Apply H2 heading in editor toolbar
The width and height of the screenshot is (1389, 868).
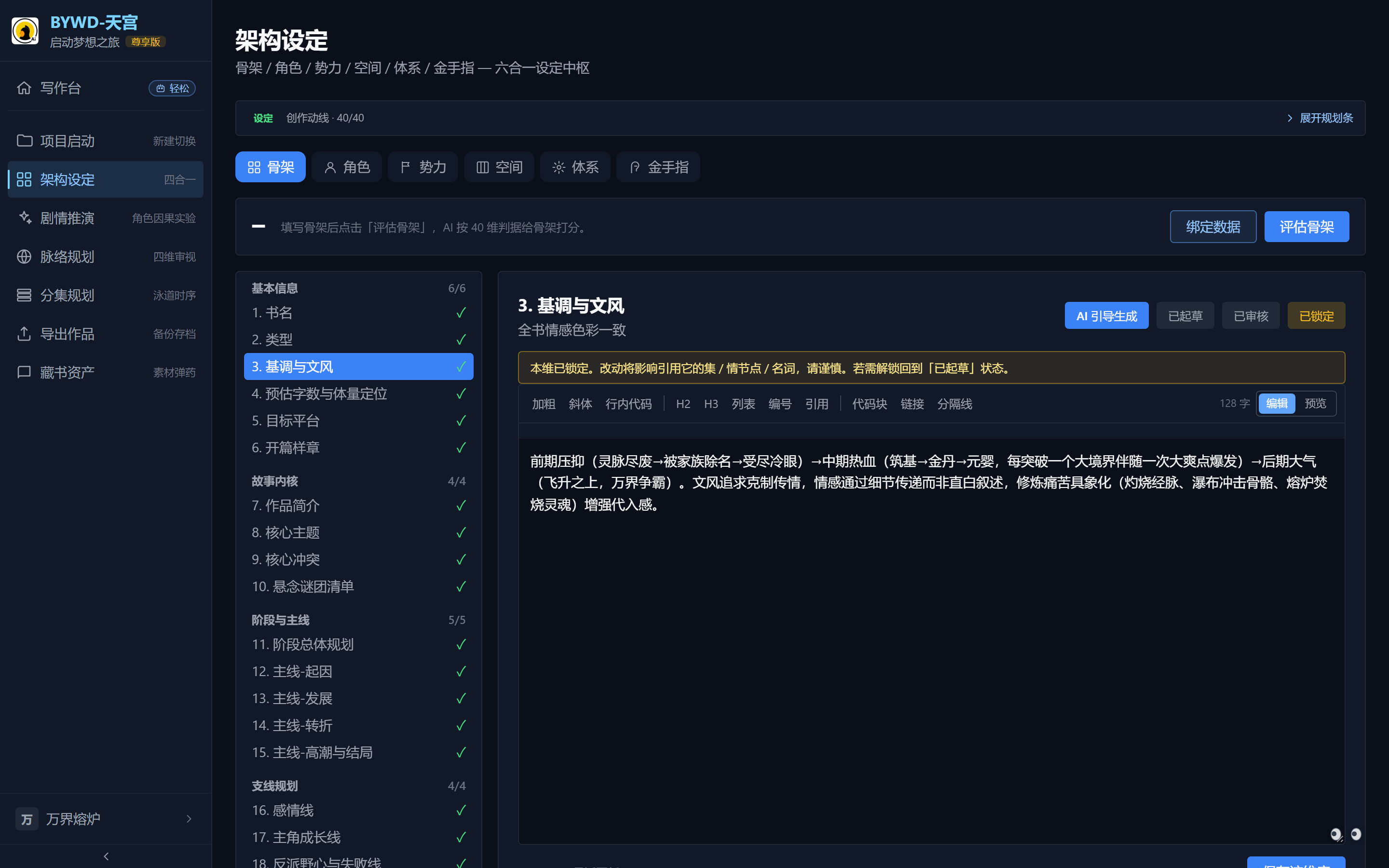tap(683, 404)
